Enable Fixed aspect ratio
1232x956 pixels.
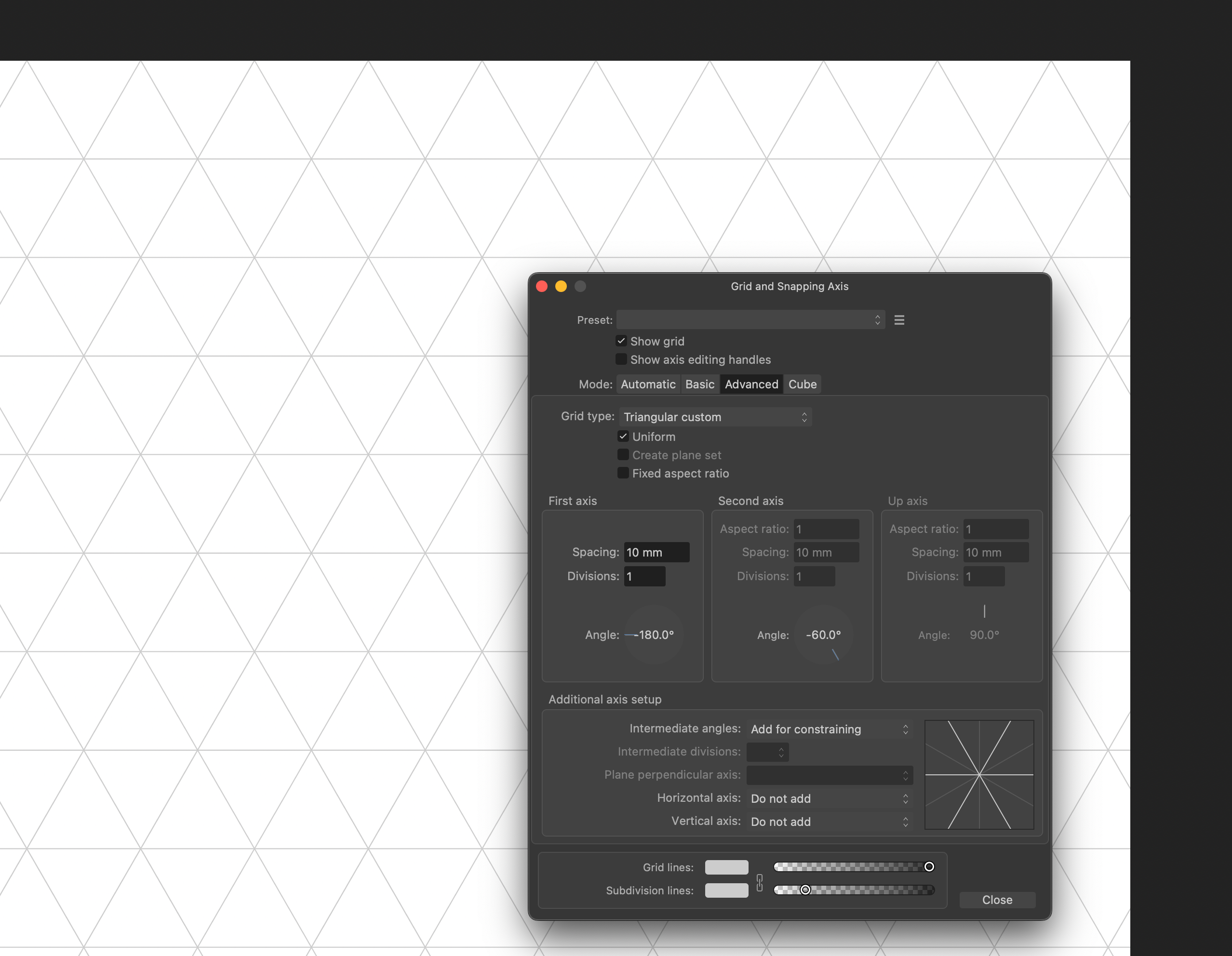click(x=623, y=473)
